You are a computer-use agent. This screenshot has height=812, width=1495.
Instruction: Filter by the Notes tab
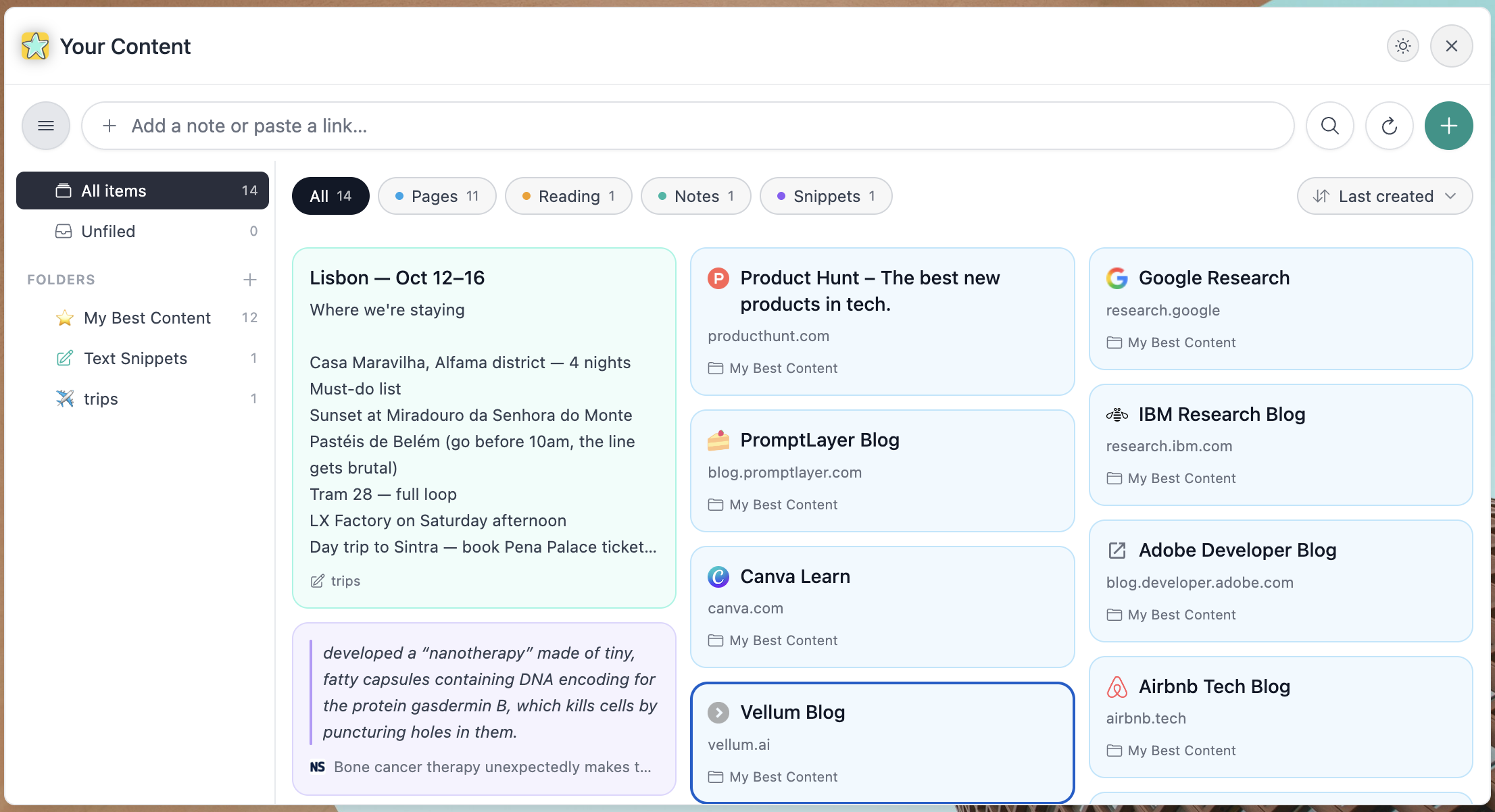695,196
